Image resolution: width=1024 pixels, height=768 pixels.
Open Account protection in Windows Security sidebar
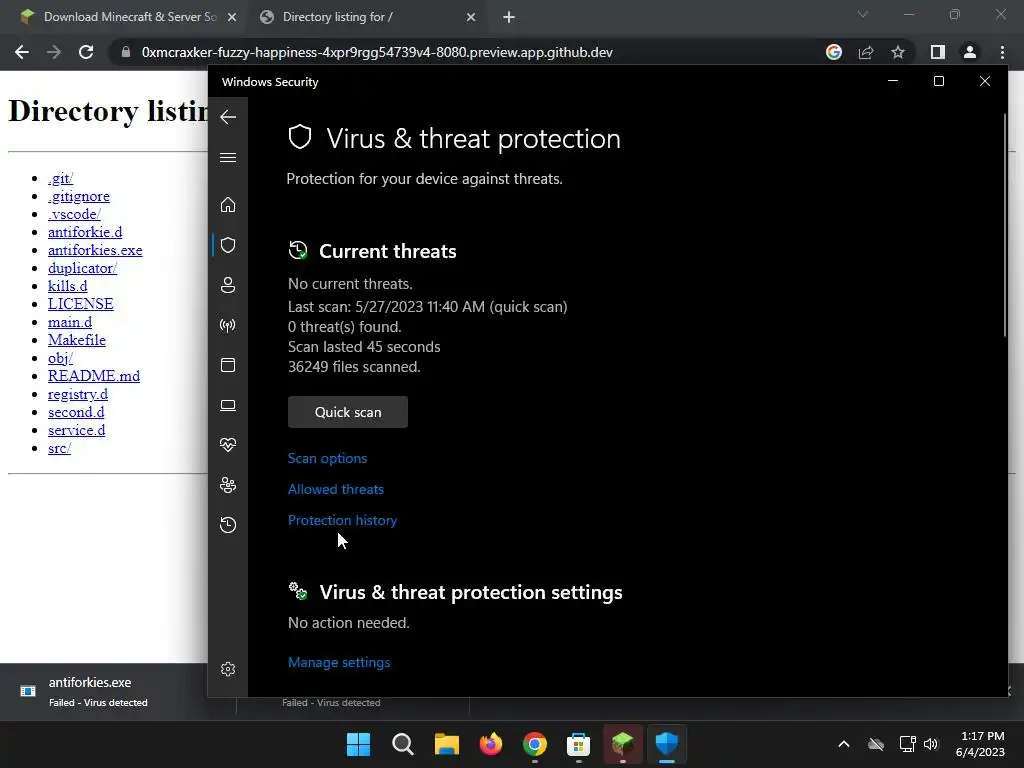click(228, 285)
